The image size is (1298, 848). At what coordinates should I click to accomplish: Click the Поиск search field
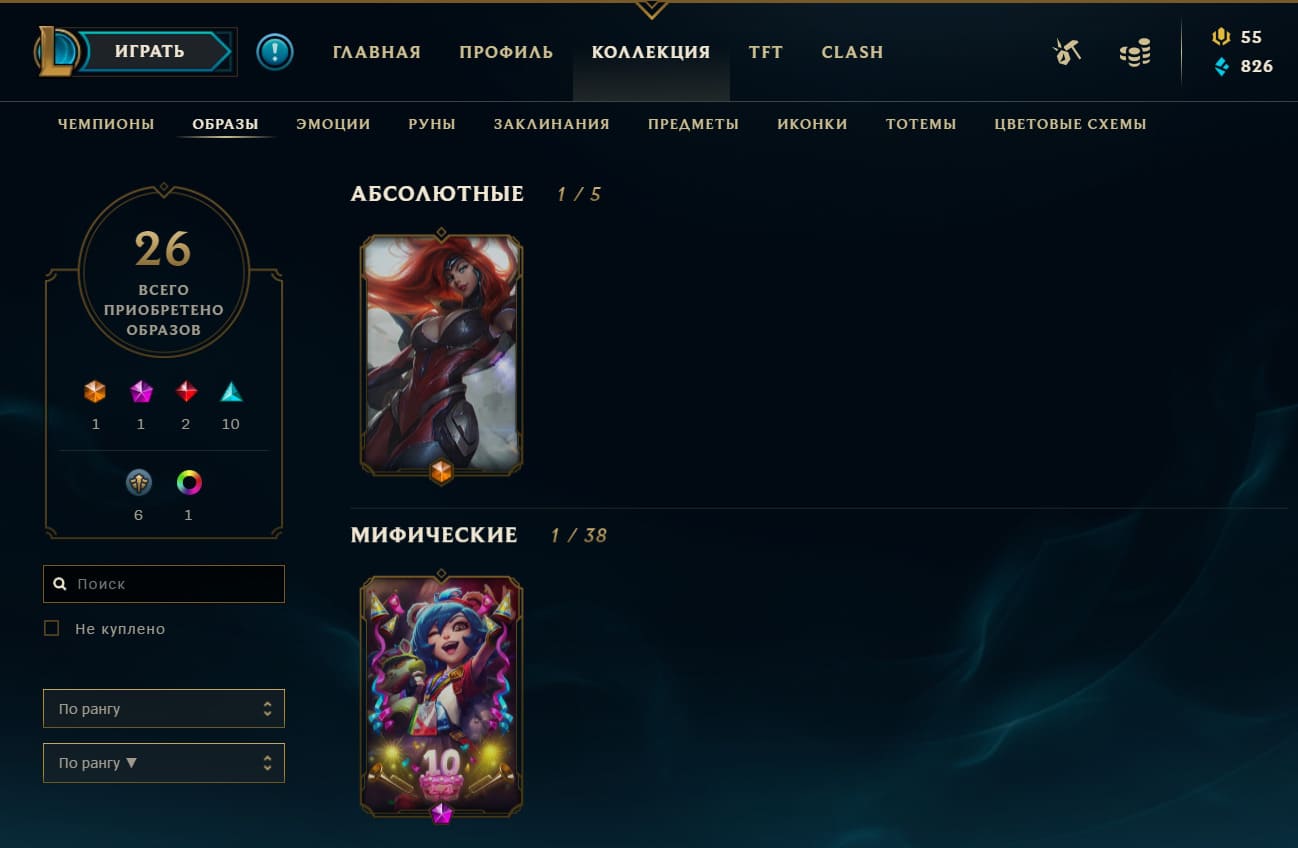[x=164, y=584]
